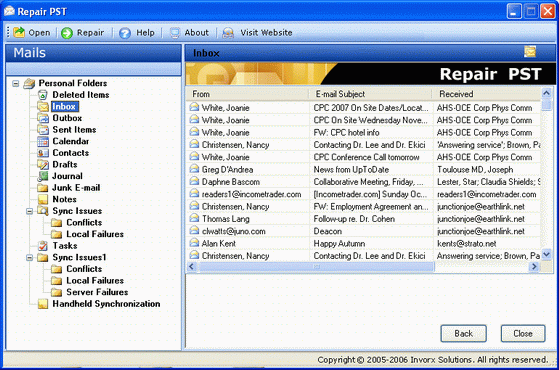
Task: Click the Open folder icon in the toolbar
Action: pyautogui.click(x=19, y=32)
